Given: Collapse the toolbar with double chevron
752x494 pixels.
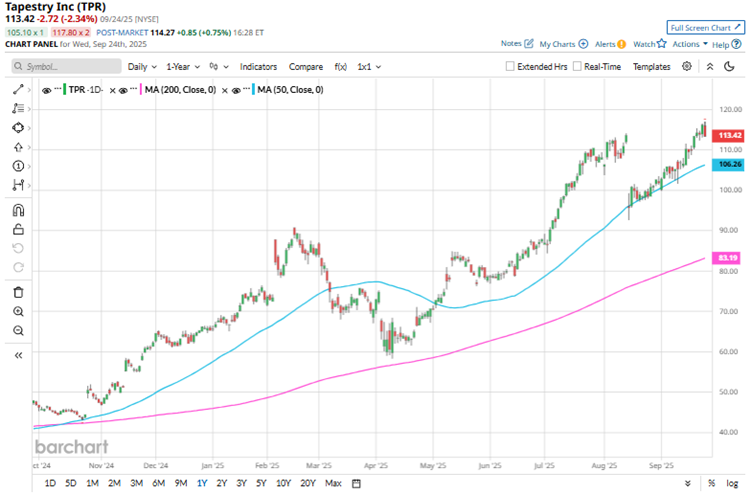Looking at the screenshot, I should click(18, 355).
